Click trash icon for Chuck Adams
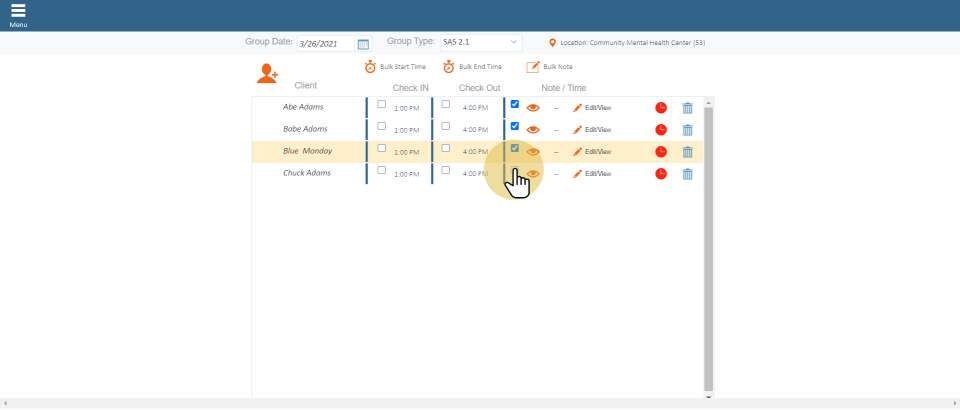The image size is (960, 410). tap(687, 174)
